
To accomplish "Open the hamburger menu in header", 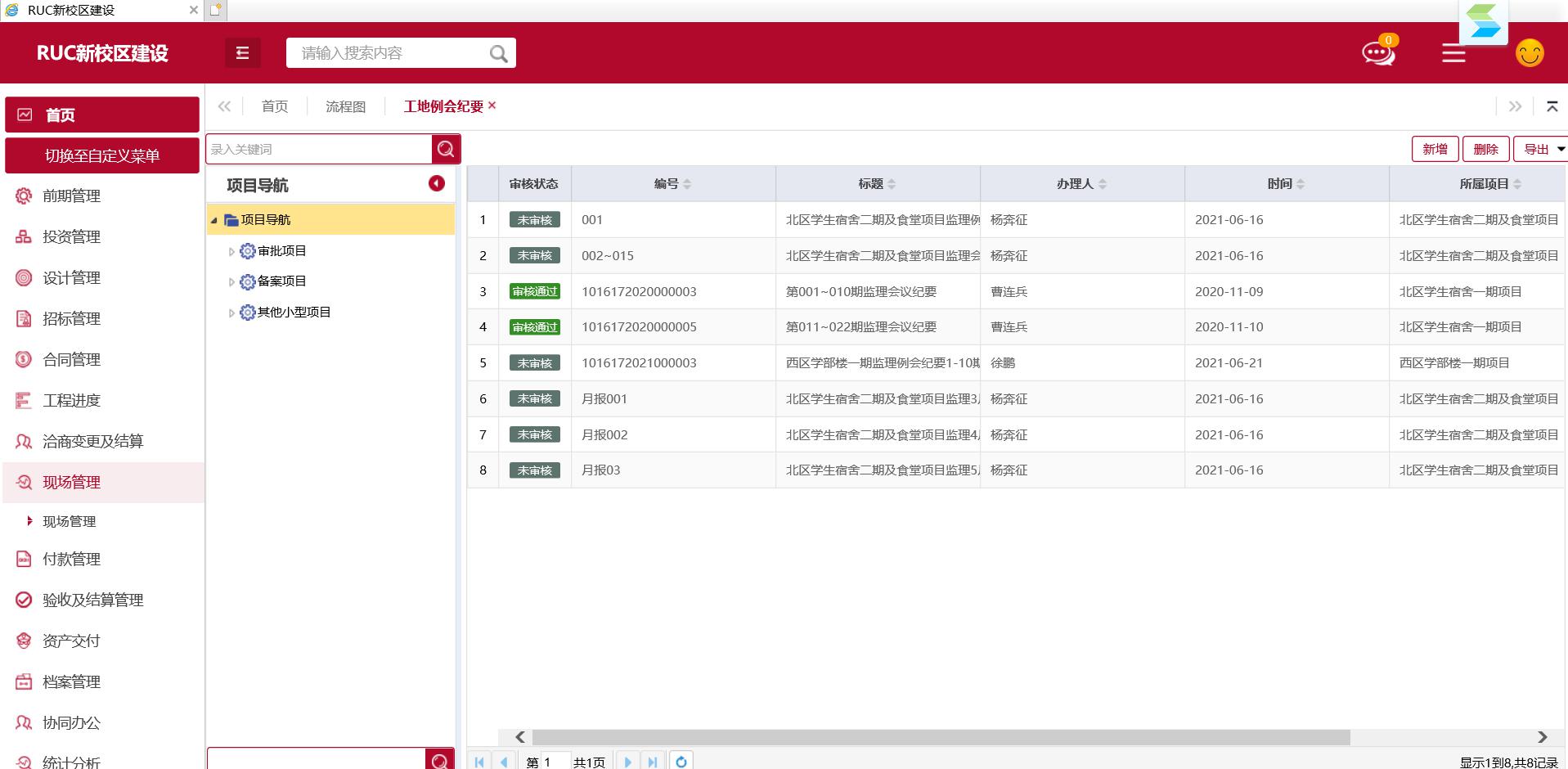I will click(1453, 54).
